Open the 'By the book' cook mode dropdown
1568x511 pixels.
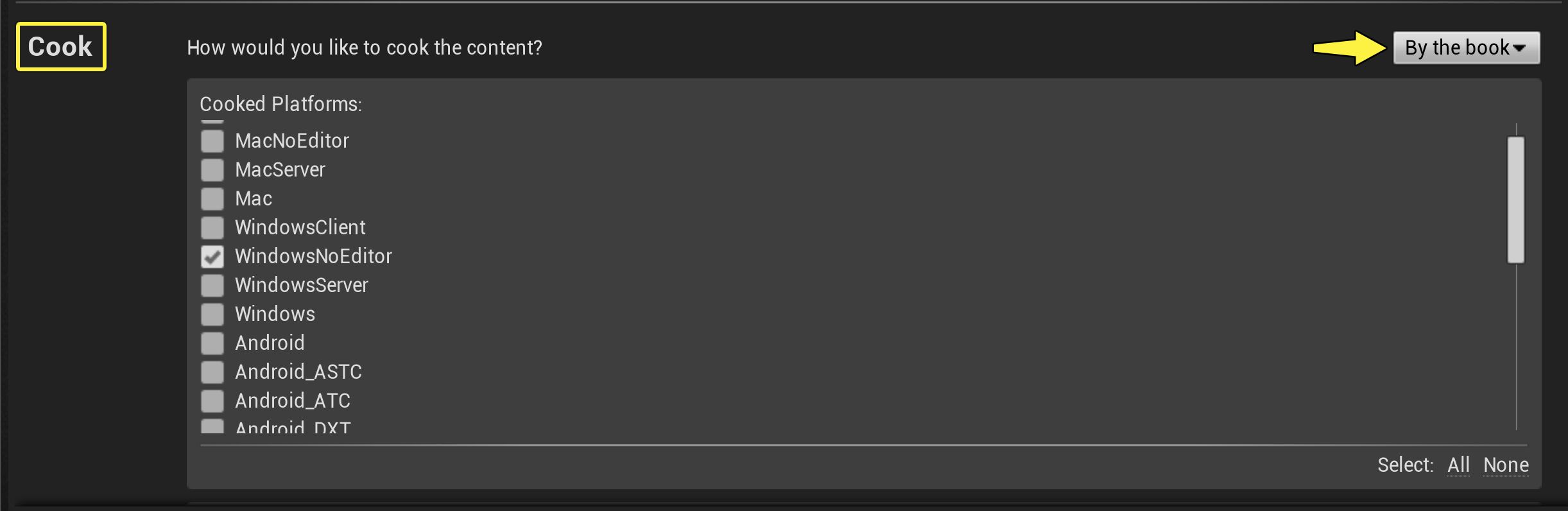click(x=1466, y=47)
